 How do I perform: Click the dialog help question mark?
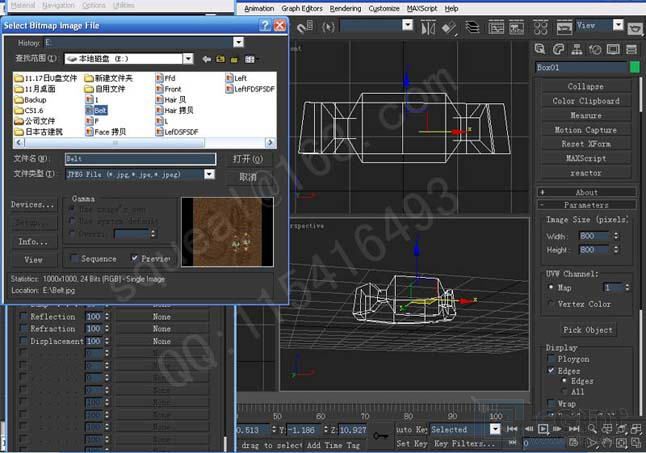tap(265, 26)
